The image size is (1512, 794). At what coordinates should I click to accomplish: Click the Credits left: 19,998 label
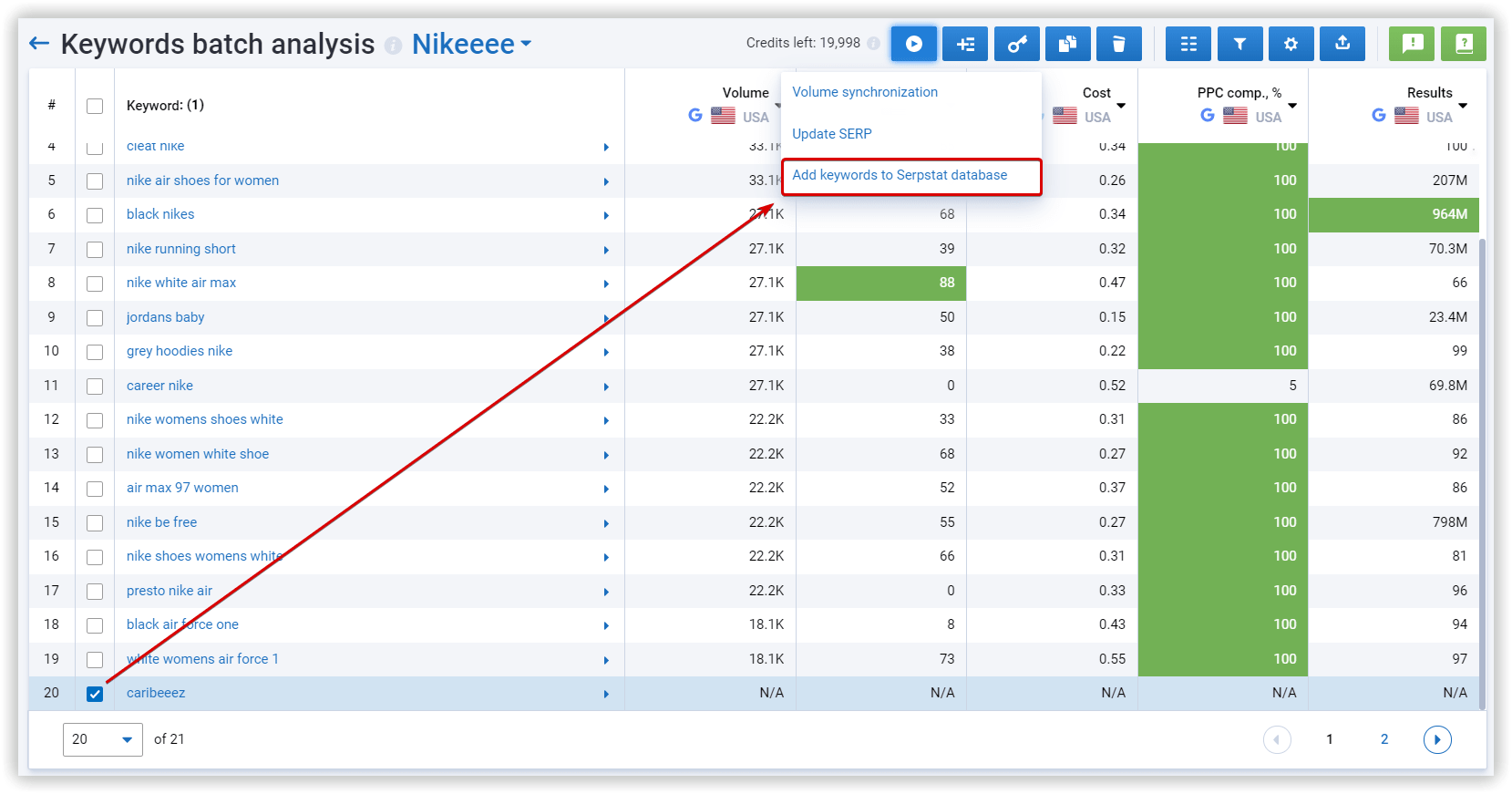pyautogui.click(x=803, y=43)
